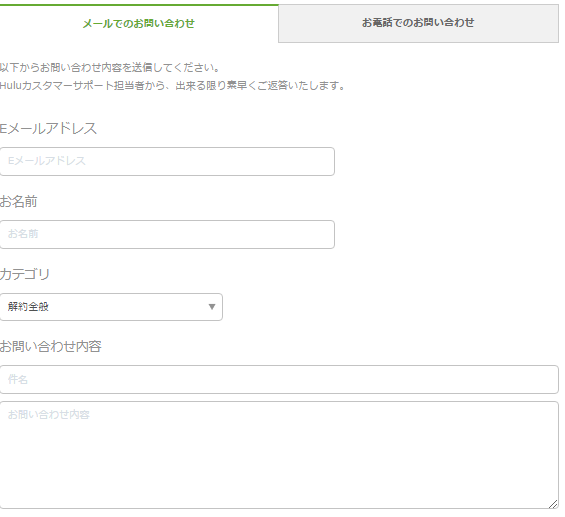
Task: Open the お電話でのお問い合わせ tab
Action: 418,23
